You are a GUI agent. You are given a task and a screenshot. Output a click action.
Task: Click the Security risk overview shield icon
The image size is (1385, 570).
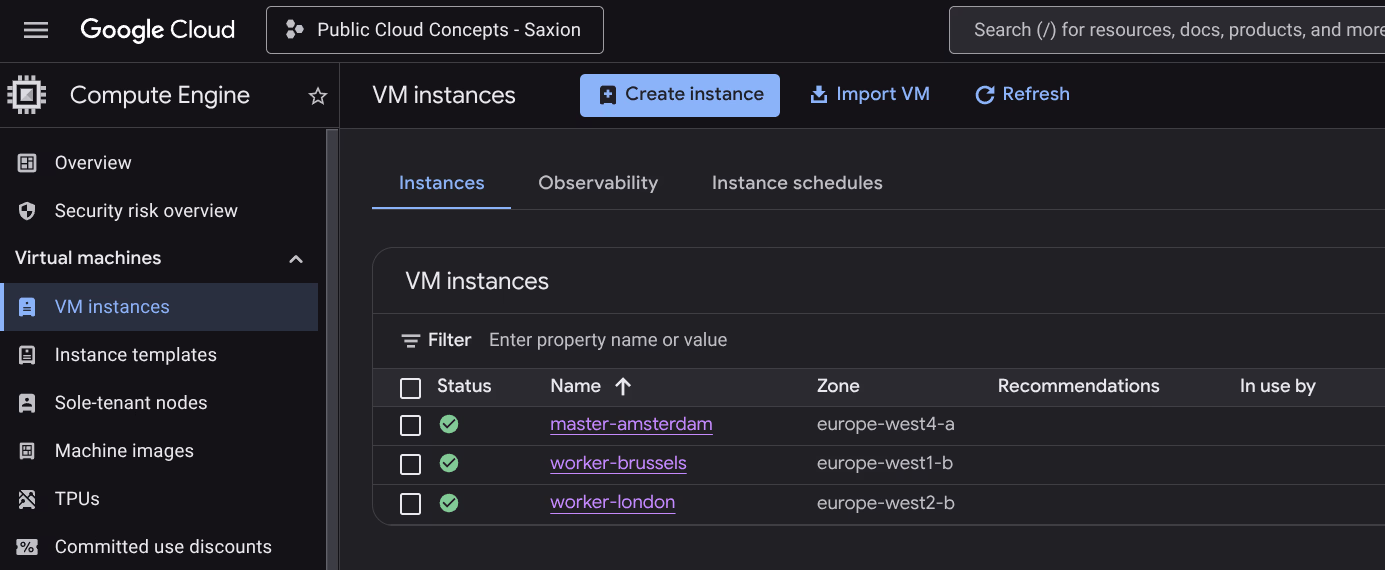pos(27,211)
